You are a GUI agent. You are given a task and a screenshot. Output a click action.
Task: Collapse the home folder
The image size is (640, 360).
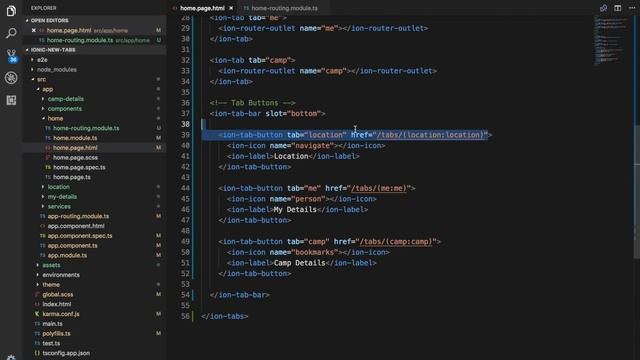coord(55,118)
